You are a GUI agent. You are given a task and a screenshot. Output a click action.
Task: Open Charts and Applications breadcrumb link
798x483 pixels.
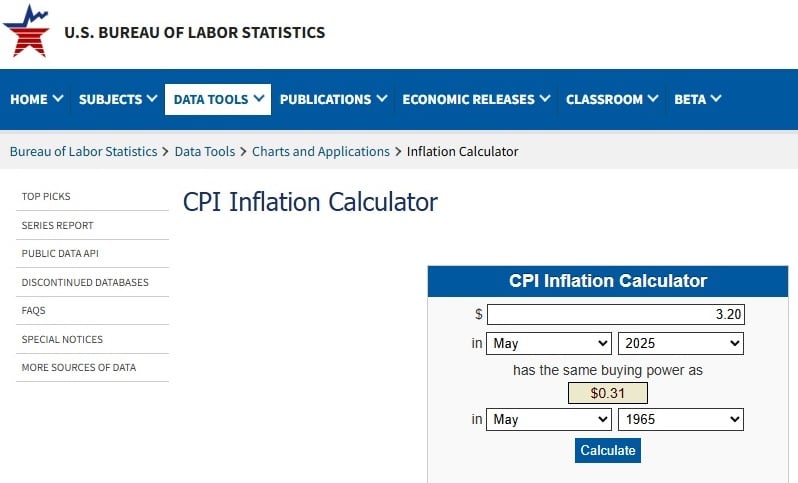320,152
